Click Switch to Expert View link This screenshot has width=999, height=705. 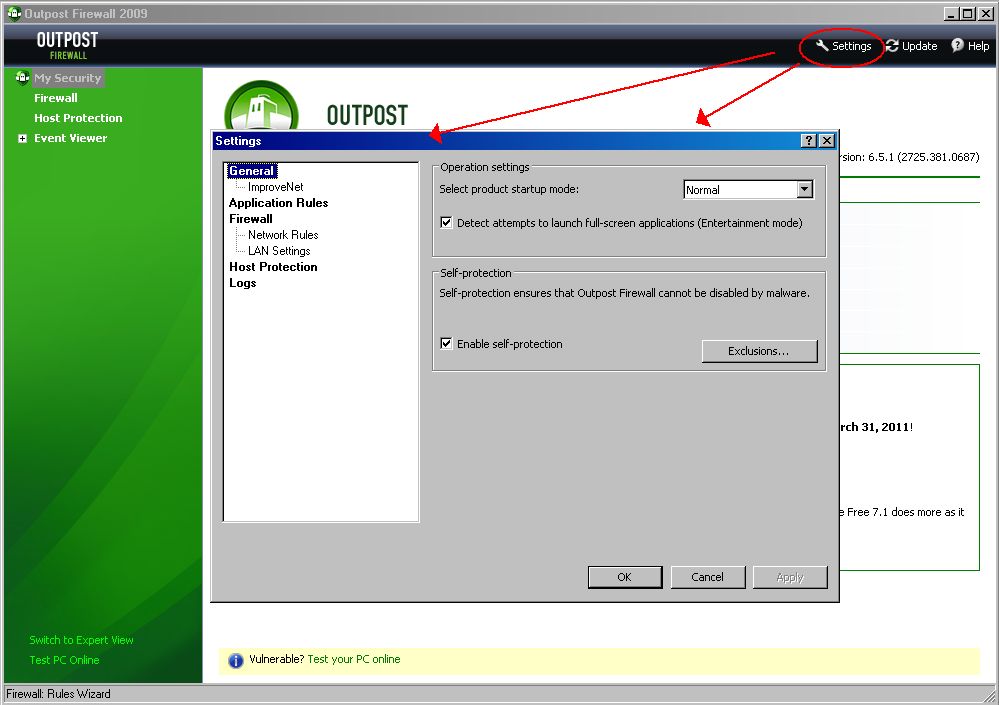[82, 640]
